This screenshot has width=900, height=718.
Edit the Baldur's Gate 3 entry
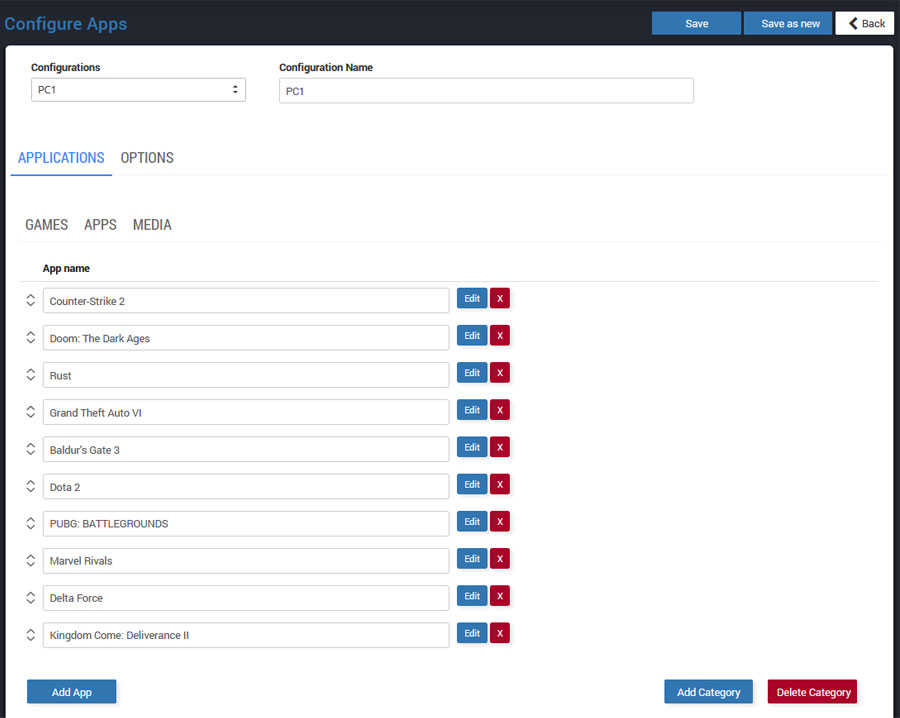tap(472, 447)
